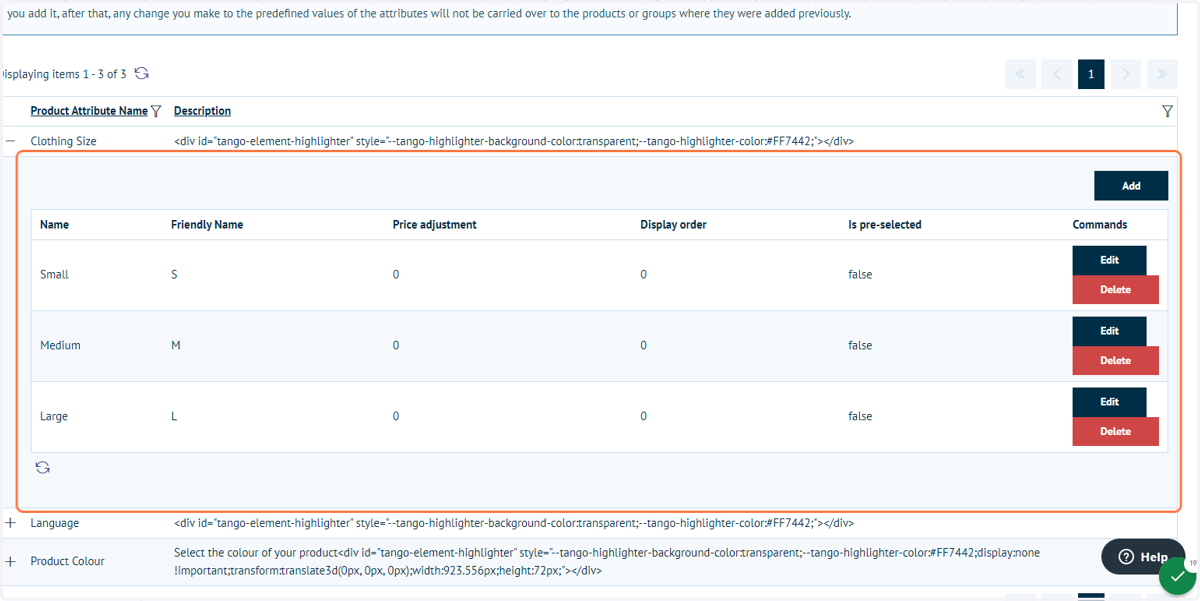Open the Help widget

pyautogui.click(x=1142, y=557)
